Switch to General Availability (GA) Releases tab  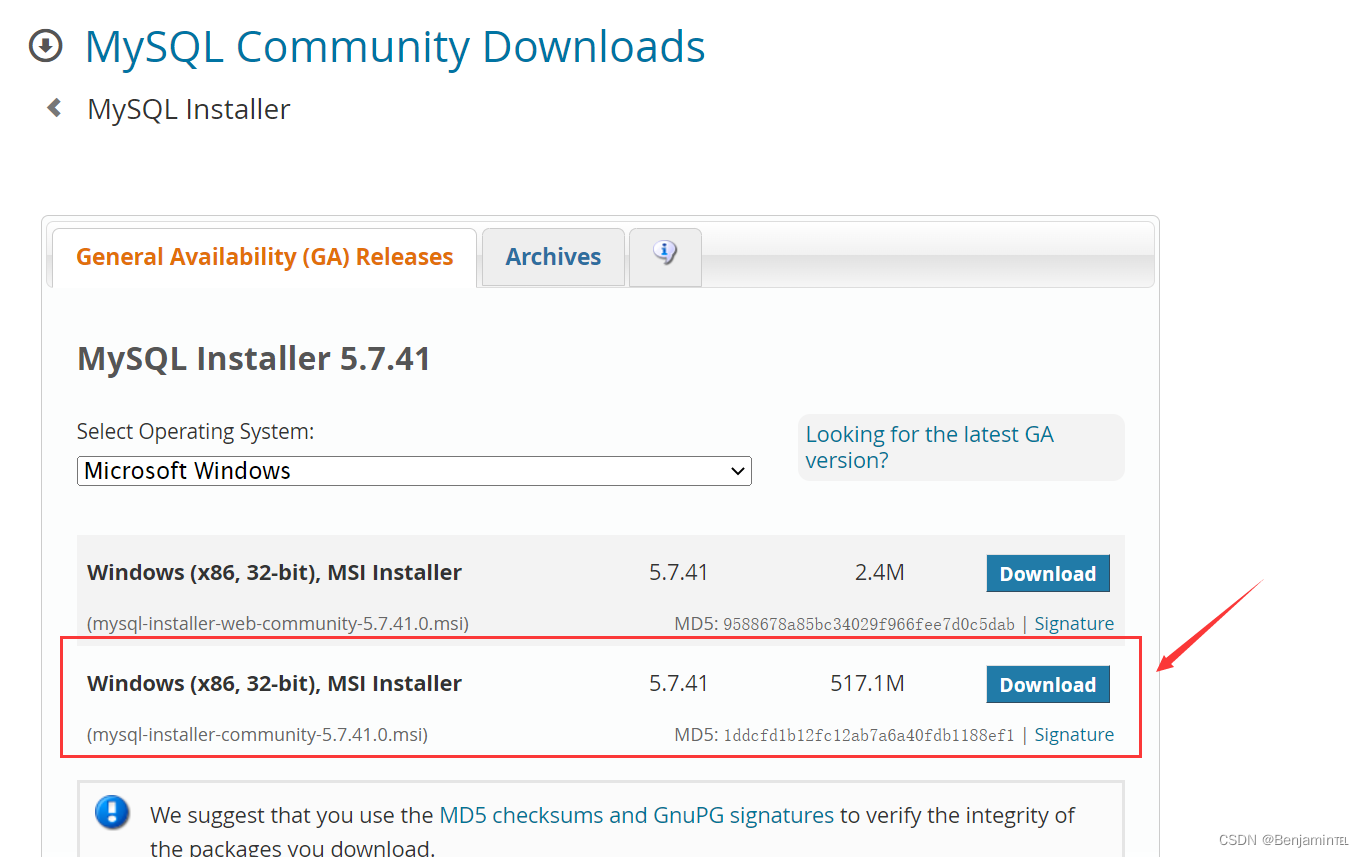click(264, 257)
